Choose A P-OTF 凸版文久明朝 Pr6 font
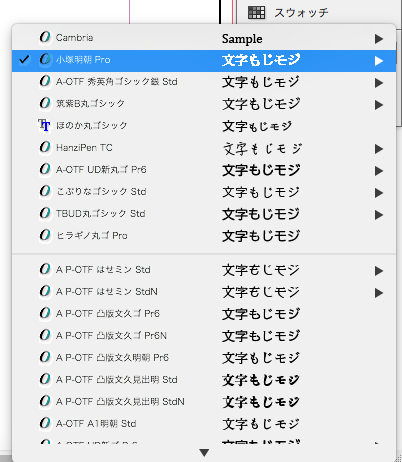402x462 pixels. [x=204, y=358]
